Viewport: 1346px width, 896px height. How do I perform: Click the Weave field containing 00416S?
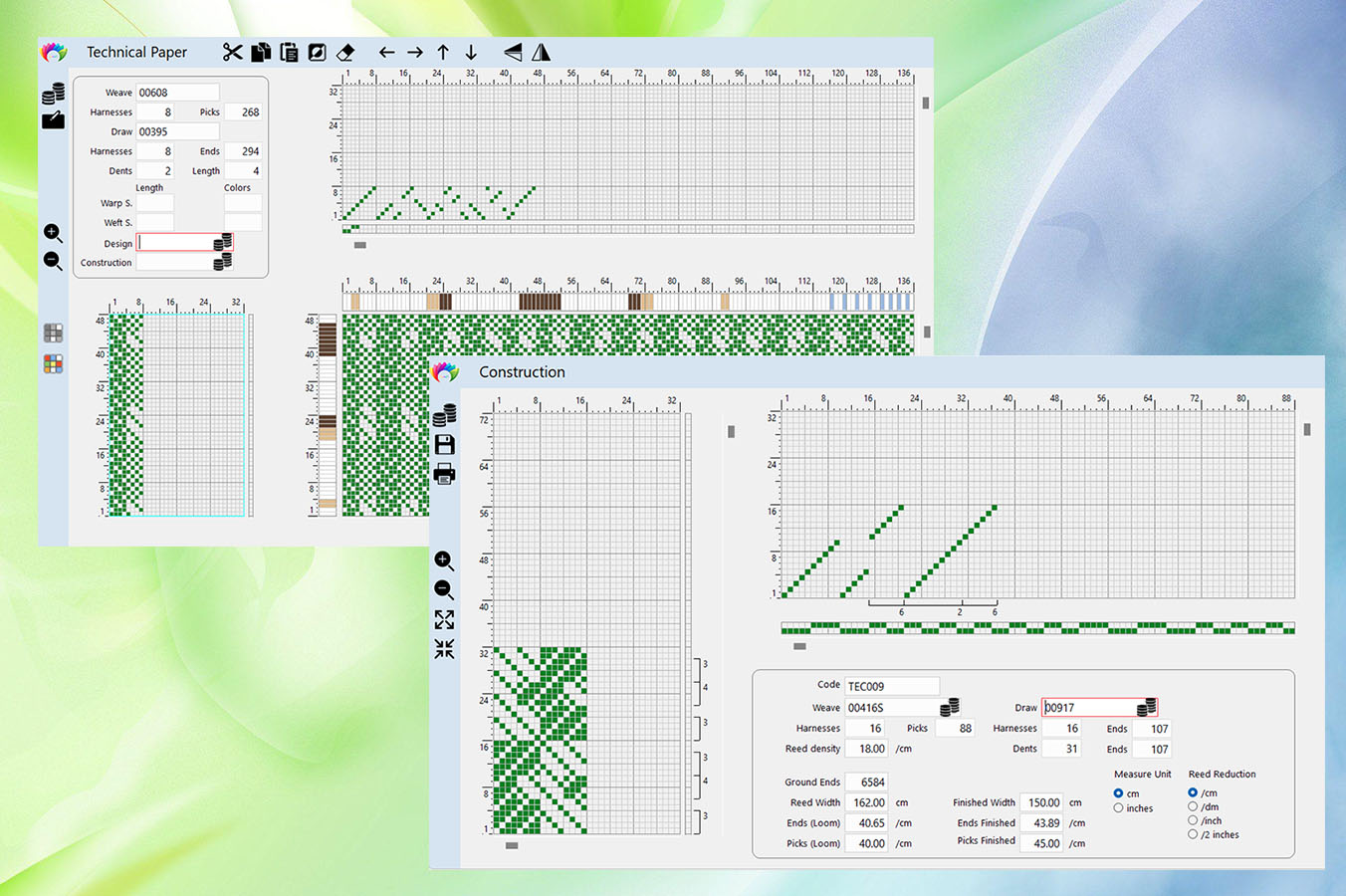pos(892,707)
